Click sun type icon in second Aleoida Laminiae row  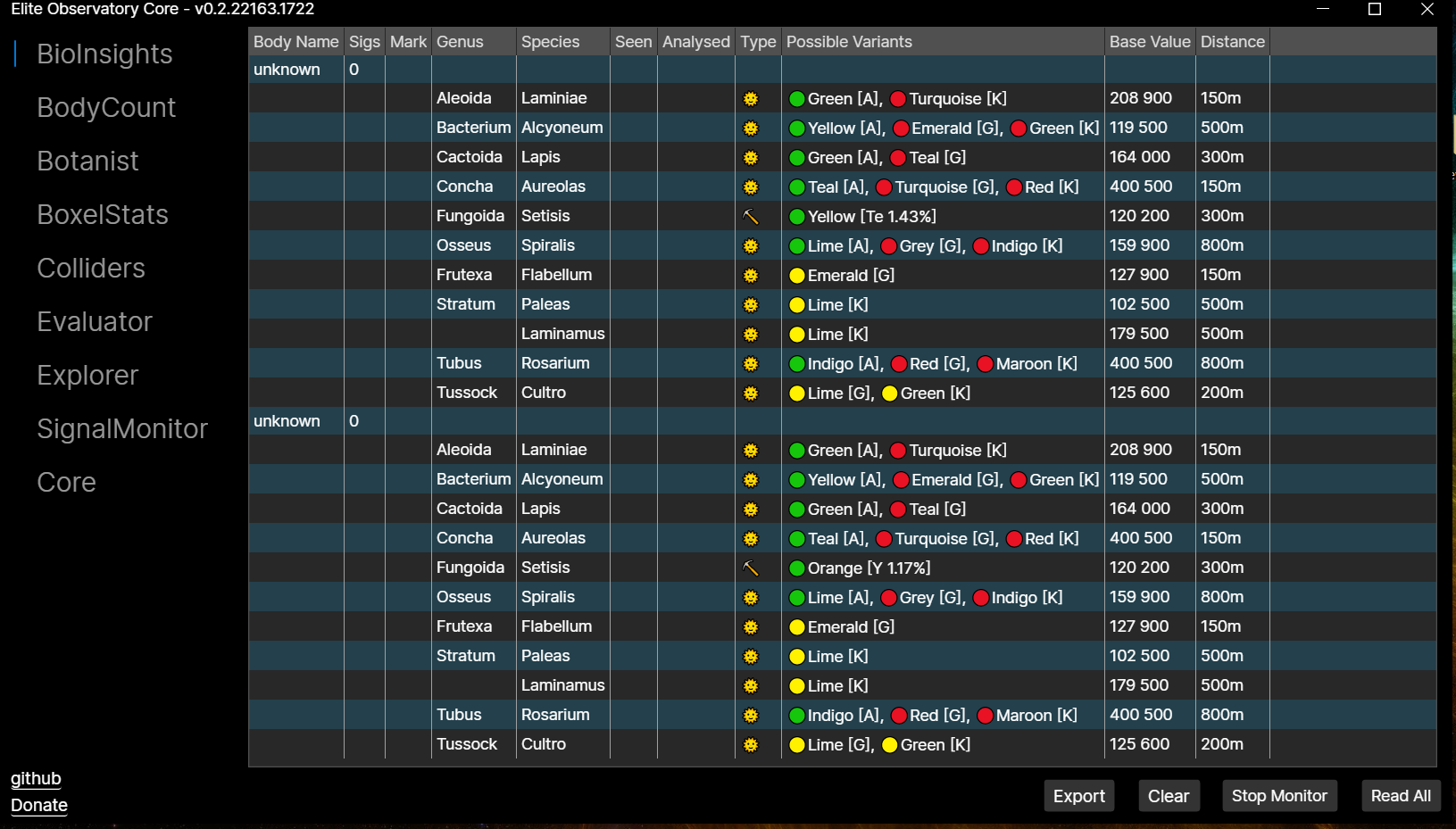pyautogui.click(x=751, y=451)
